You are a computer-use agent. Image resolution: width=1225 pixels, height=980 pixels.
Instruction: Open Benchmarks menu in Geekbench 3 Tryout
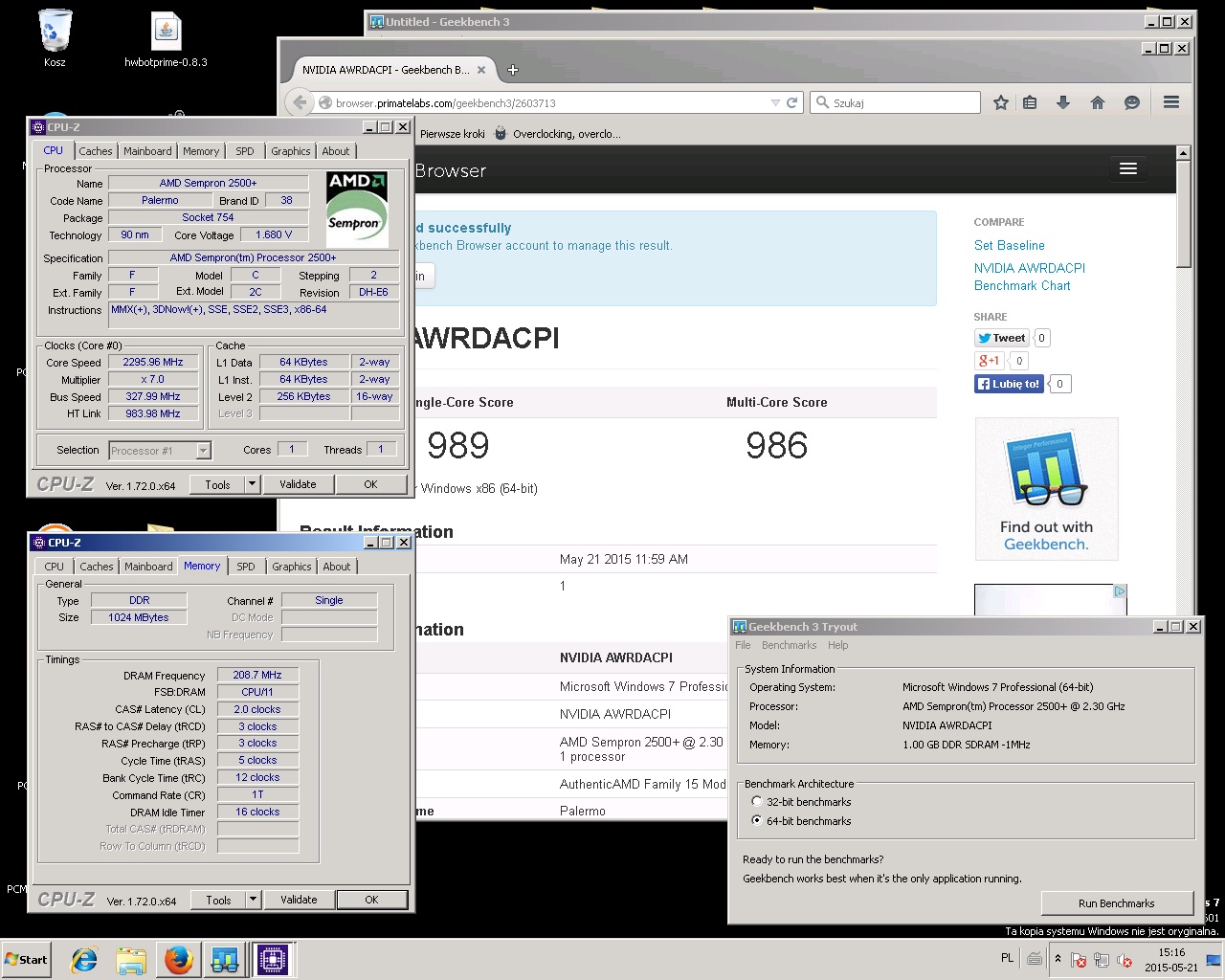[790, 646]
